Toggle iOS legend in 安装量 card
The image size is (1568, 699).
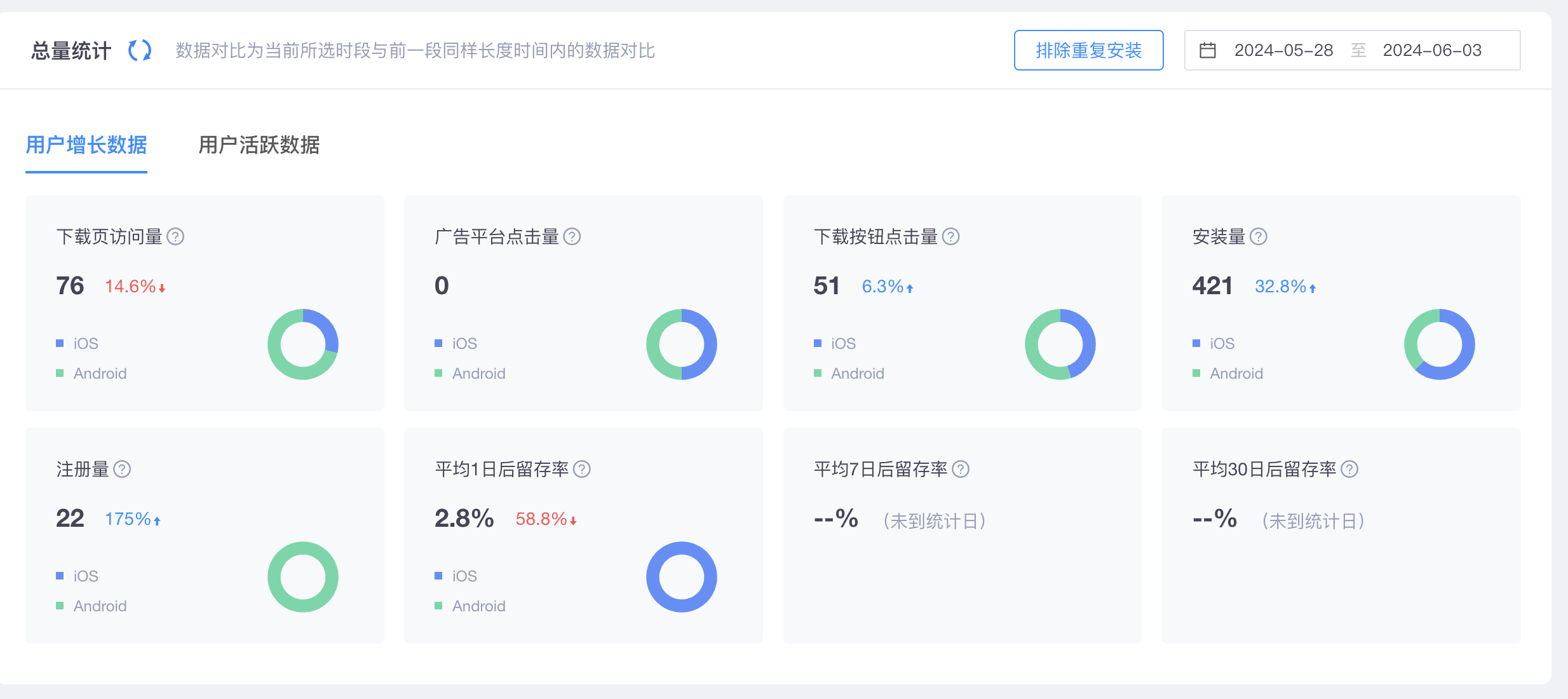tap(1213, 343)
